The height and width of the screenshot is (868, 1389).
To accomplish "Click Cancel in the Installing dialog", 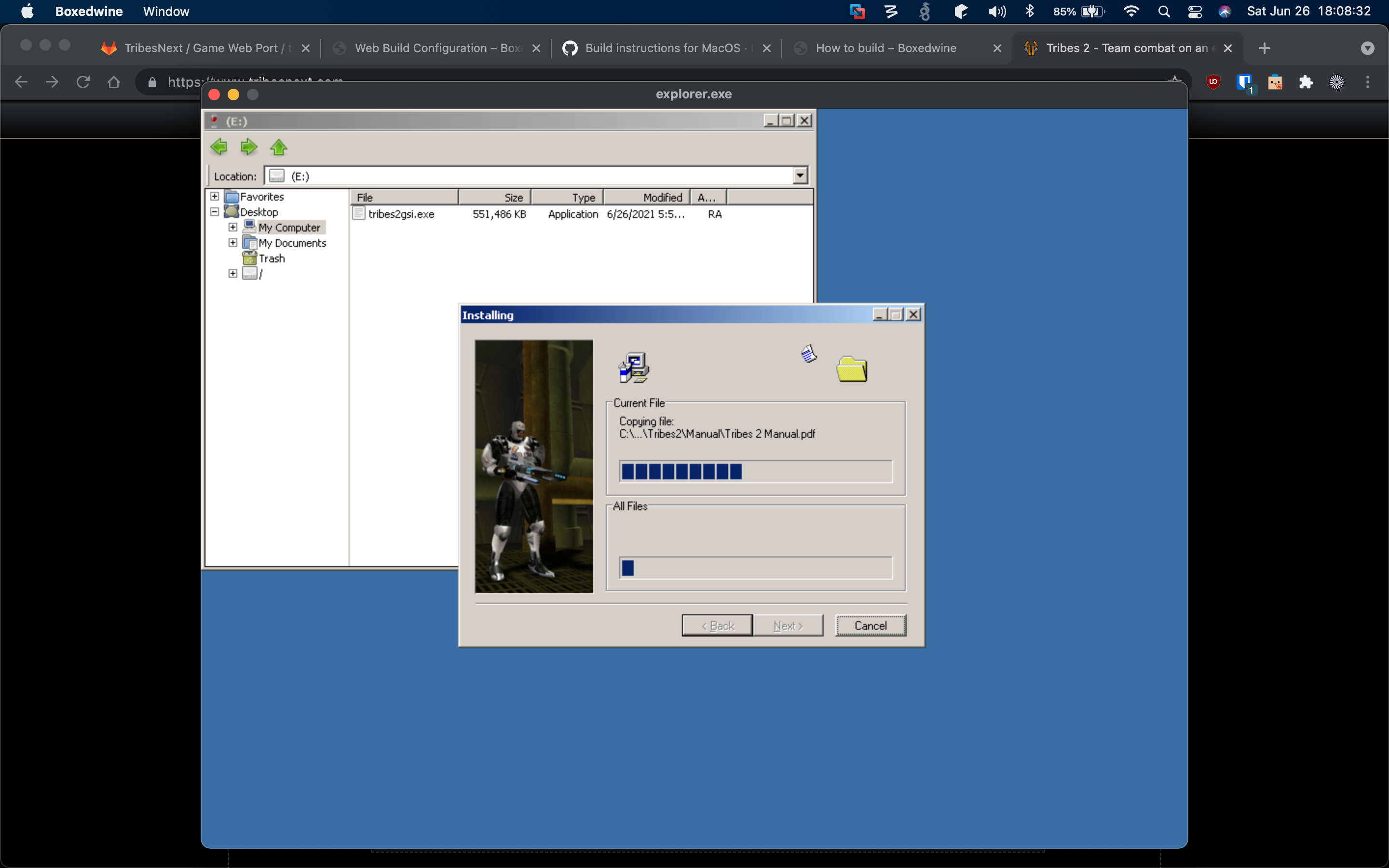I will [x=870, y=626].
